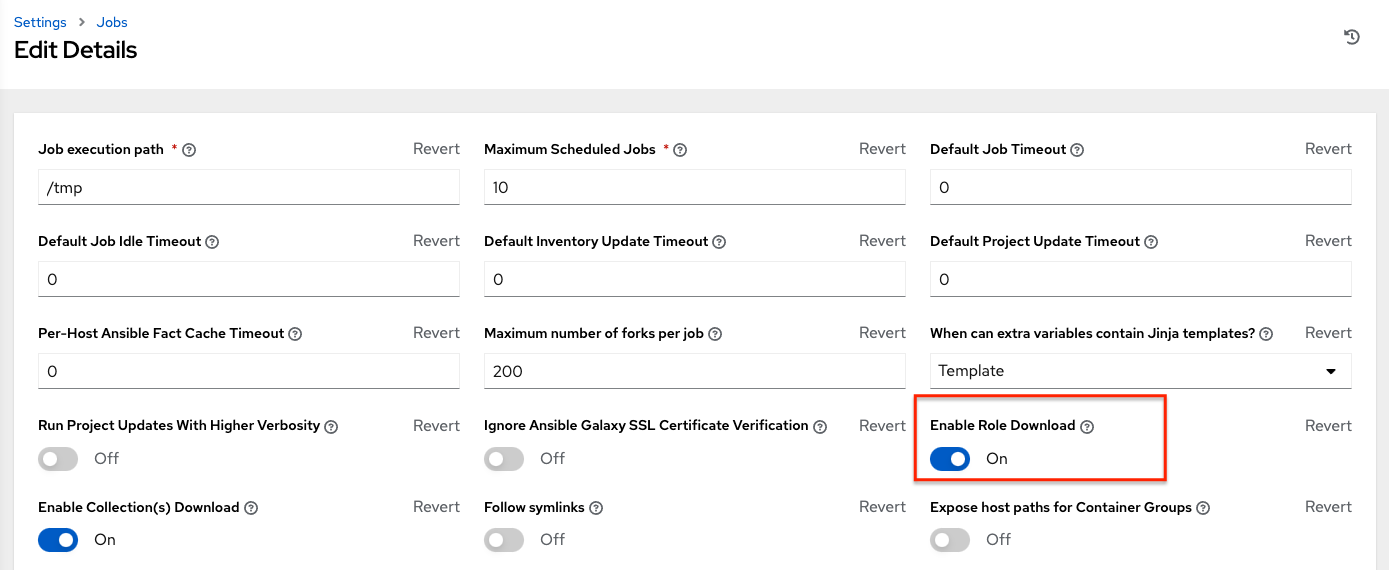Click the Job execution path input field
Screen dimensions: 1389x570
(248, 187)
